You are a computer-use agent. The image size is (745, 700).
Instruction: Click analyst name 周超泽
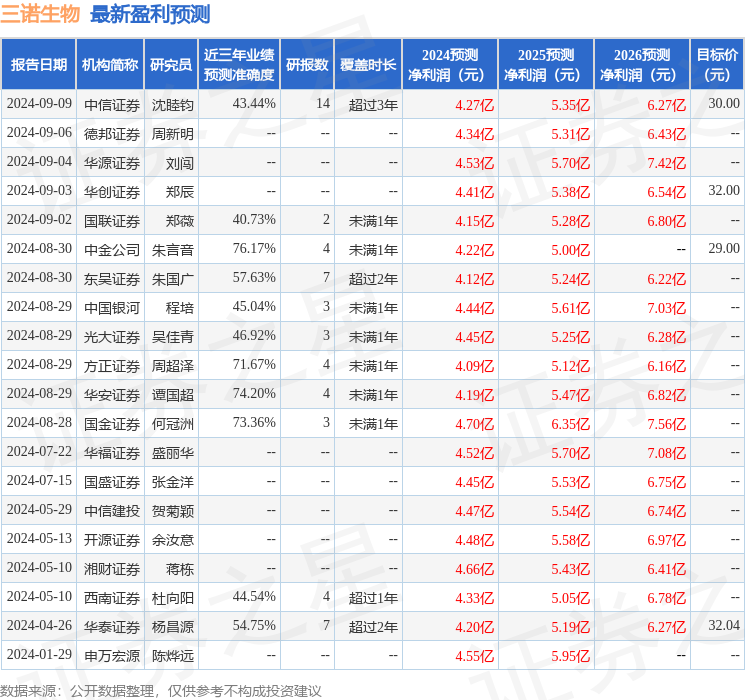(172, 366)
